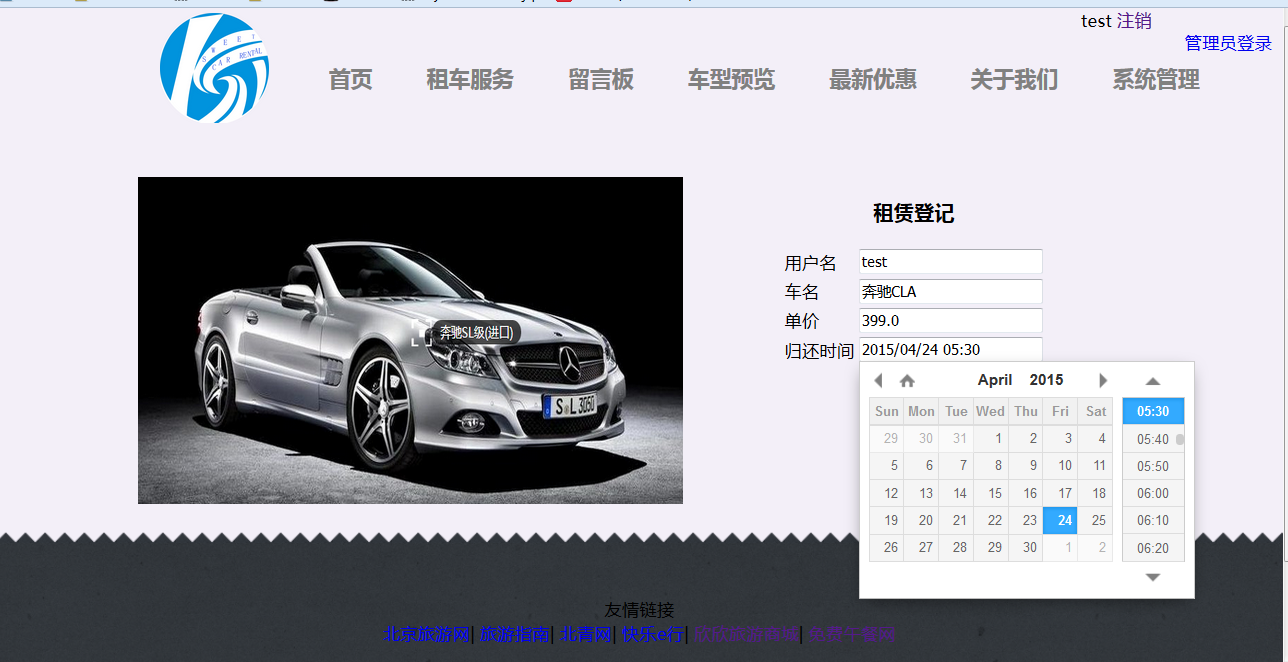Go to next month in calendar
Screen dimensions: 1288x662
(x=1103, y=380)
